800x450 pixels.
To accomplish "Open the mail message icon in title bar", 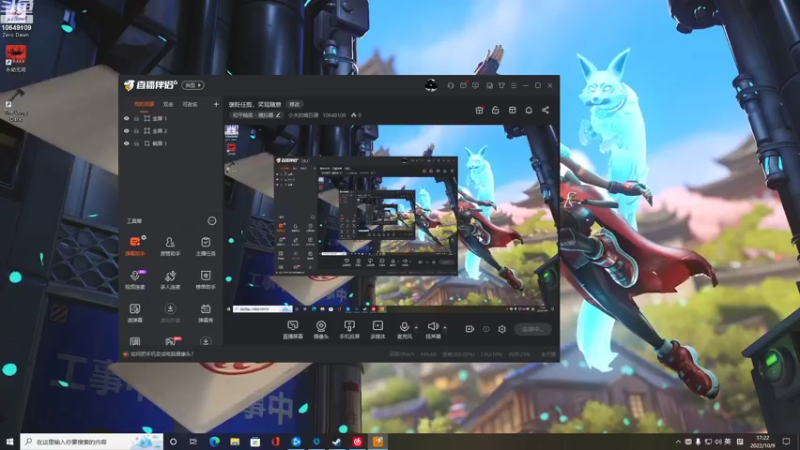I will 463,85.
